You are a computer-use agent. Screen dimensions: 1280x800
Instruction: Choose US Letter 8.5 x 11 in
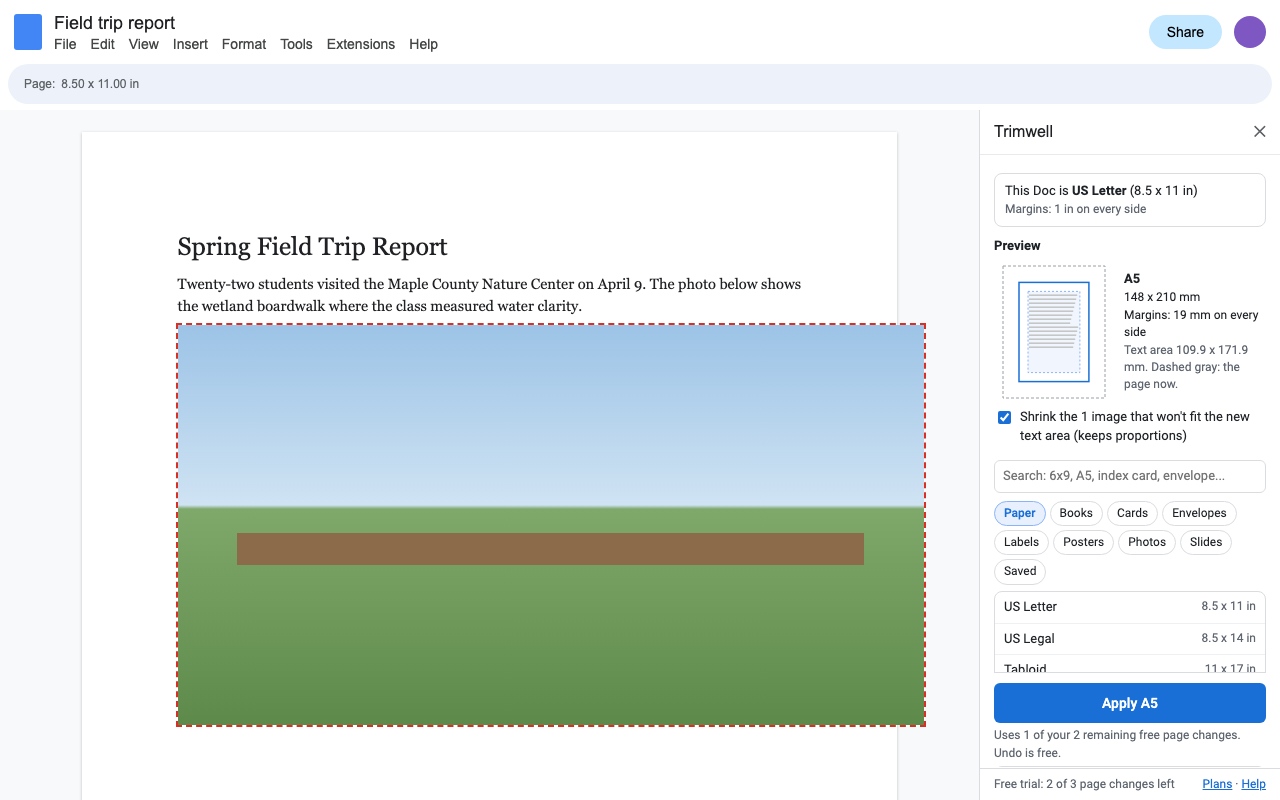point(1130,607)
